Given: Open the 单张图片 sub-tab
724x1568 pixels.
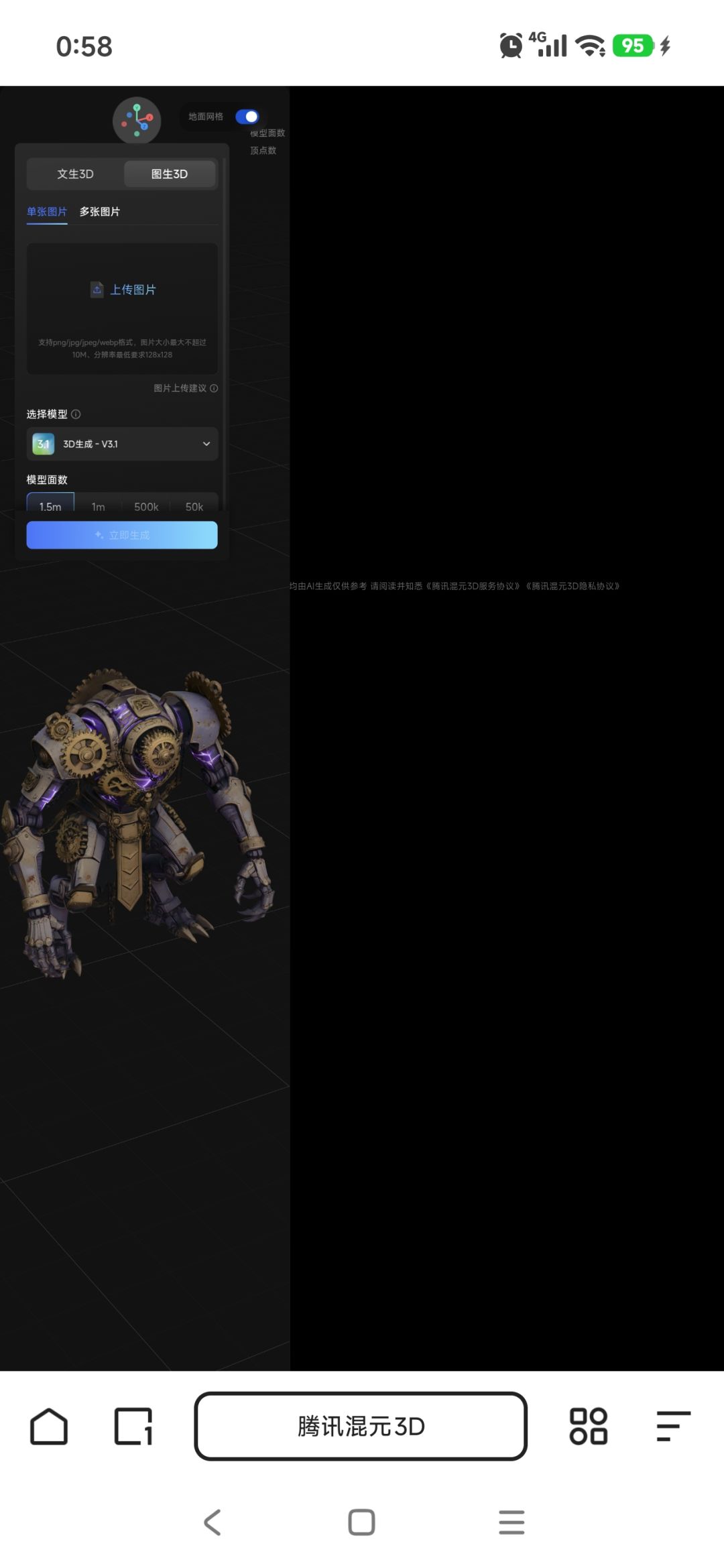Looking at the screenshot, I should pos(47,212).
